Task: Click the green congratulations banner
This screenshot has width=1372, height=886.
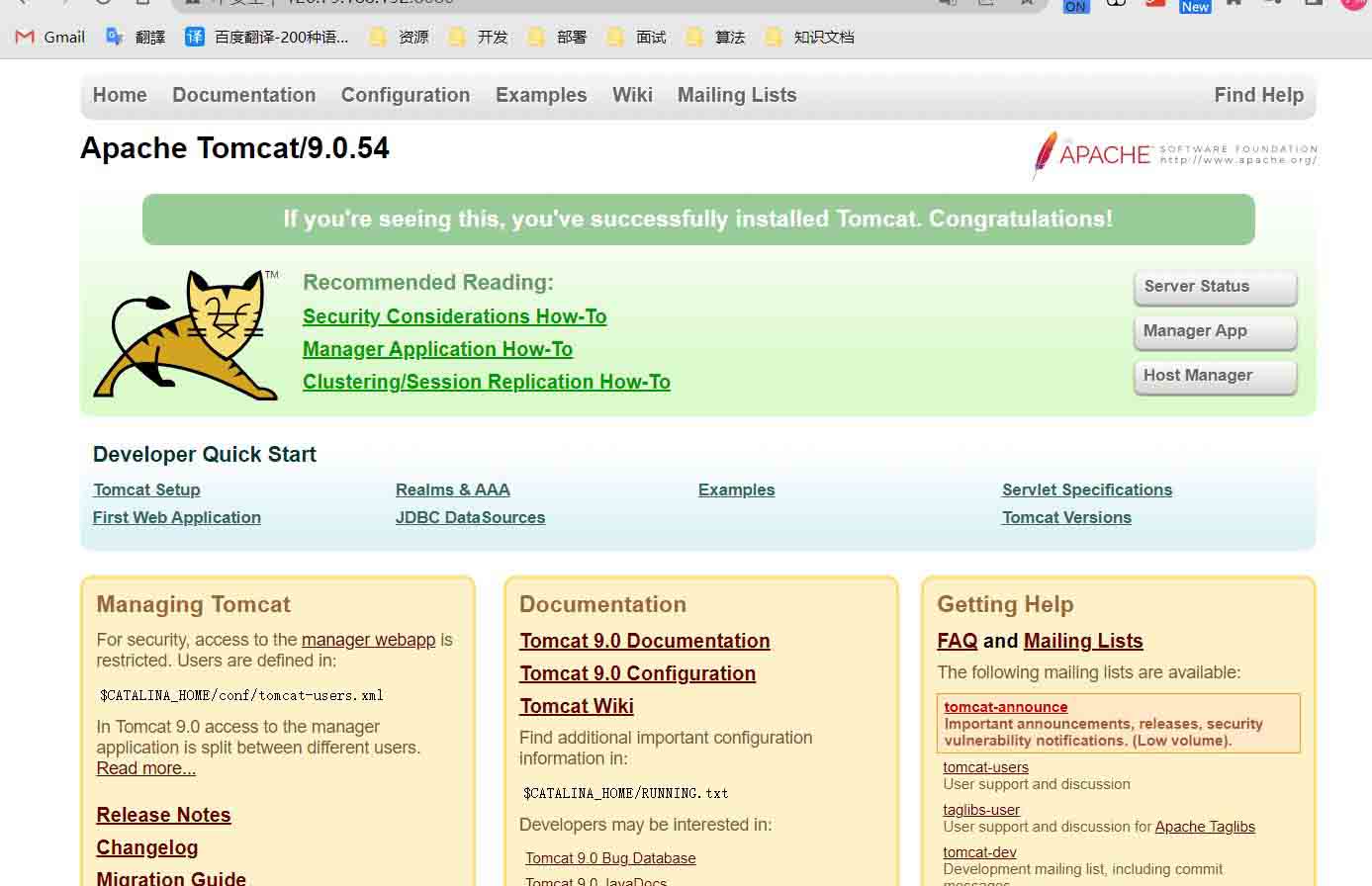Action: [x=698, y=220]
